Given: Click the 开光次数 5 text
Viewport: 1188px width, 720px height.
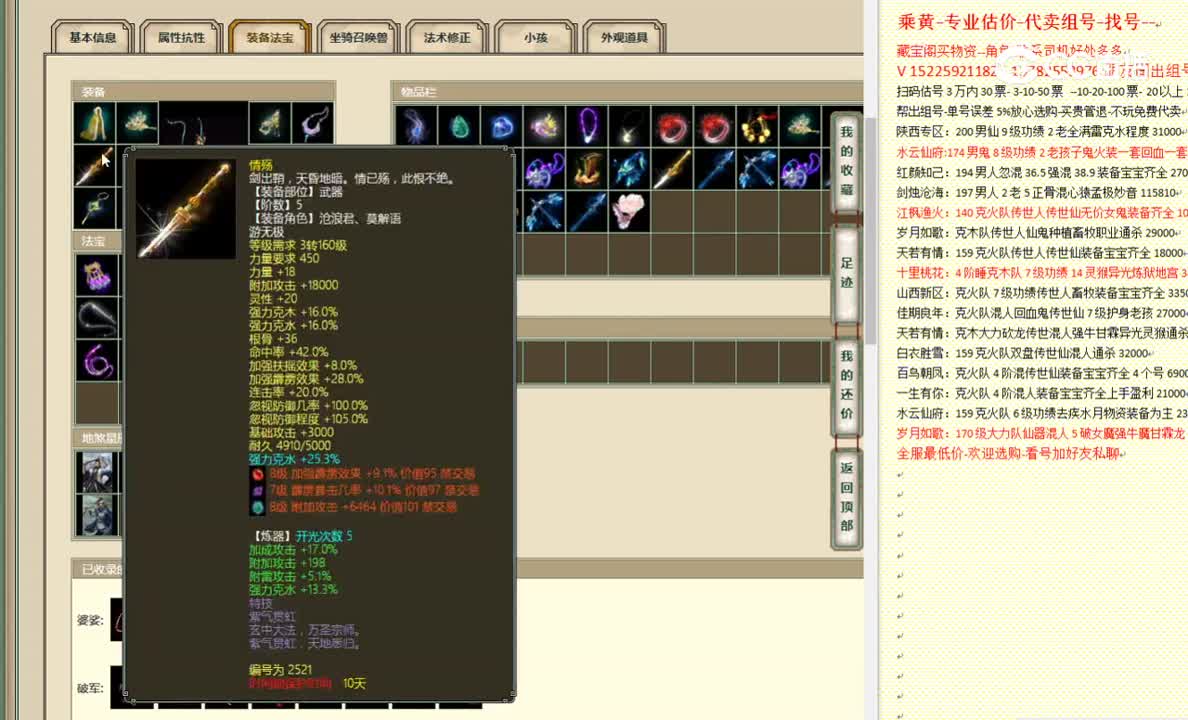Looking at the screenshot, I should [x=324, y=536].
